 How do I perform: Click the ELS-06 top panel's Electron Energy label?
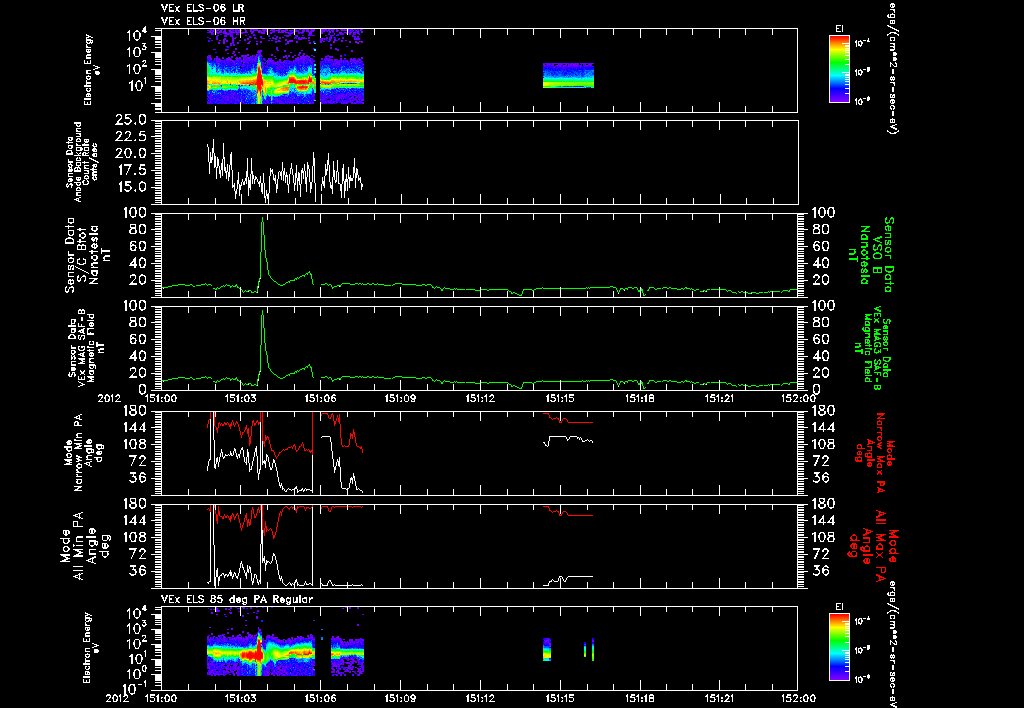88,70
